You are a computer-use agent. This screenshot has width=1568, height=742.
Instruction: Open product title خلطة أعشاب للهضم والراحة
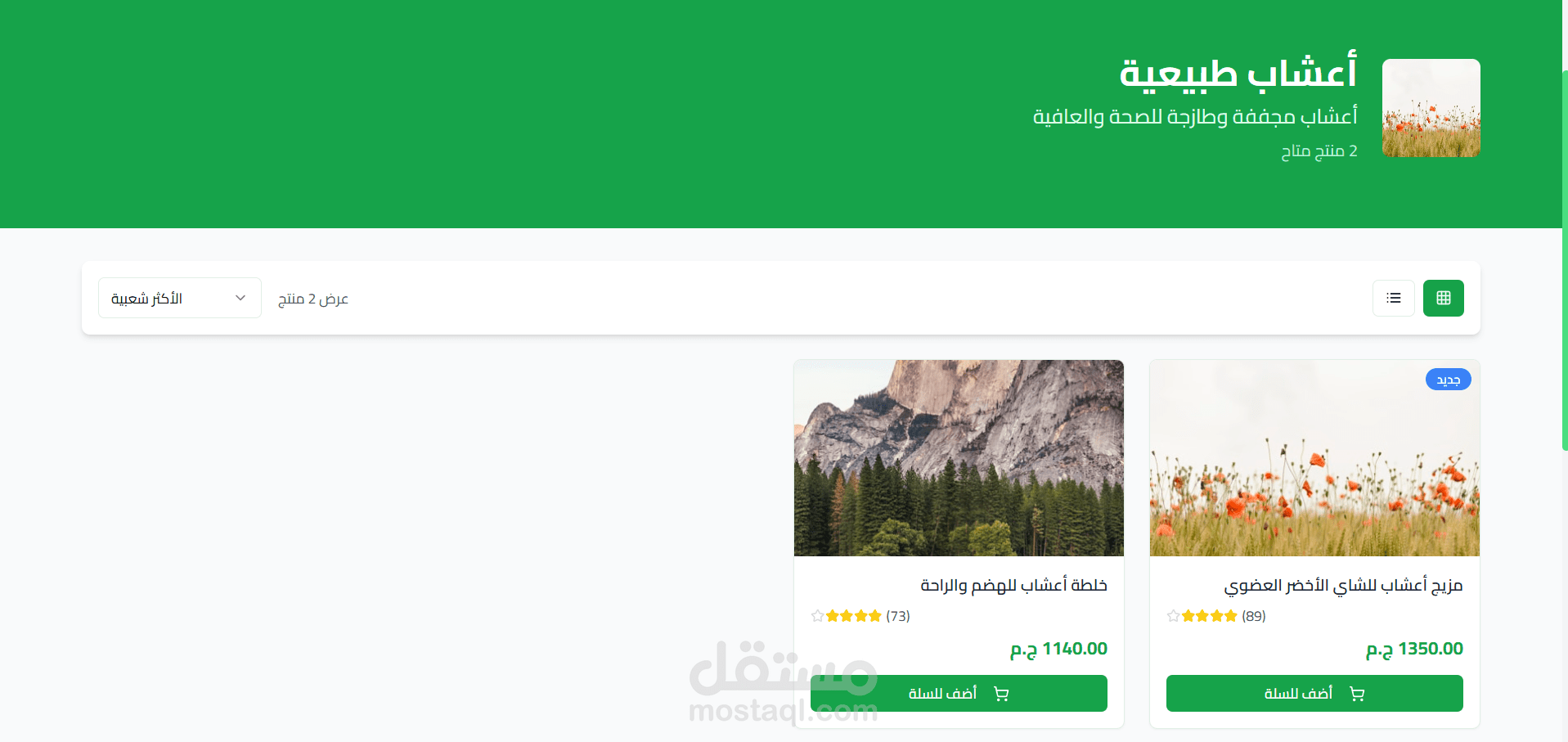tap(1013, 585)
